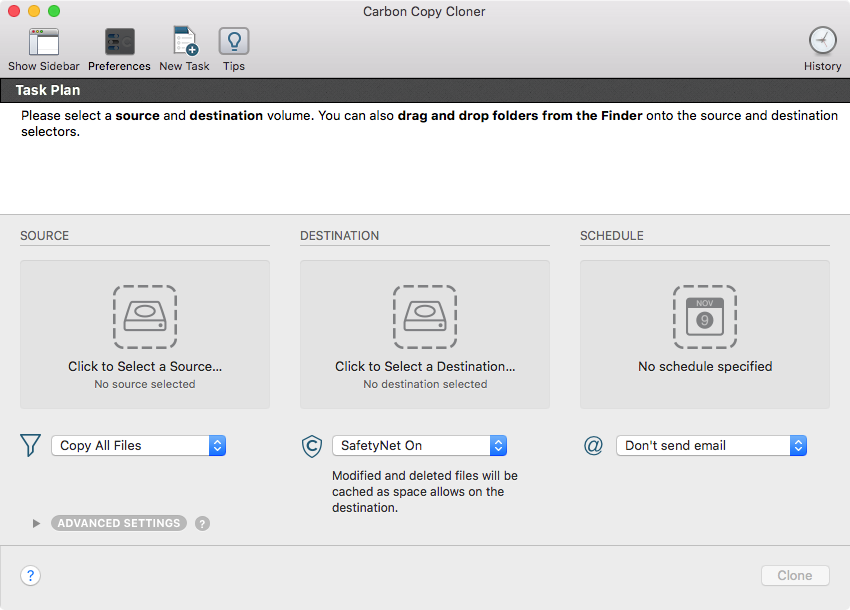Open the Tips lightbulb icon
This screenshot has width=850, height=610.
234,41
